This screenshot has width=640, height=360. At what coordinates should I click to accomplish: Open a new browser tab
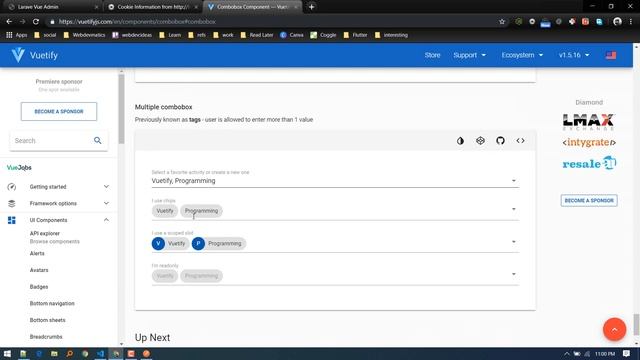[x=311, y=7]
